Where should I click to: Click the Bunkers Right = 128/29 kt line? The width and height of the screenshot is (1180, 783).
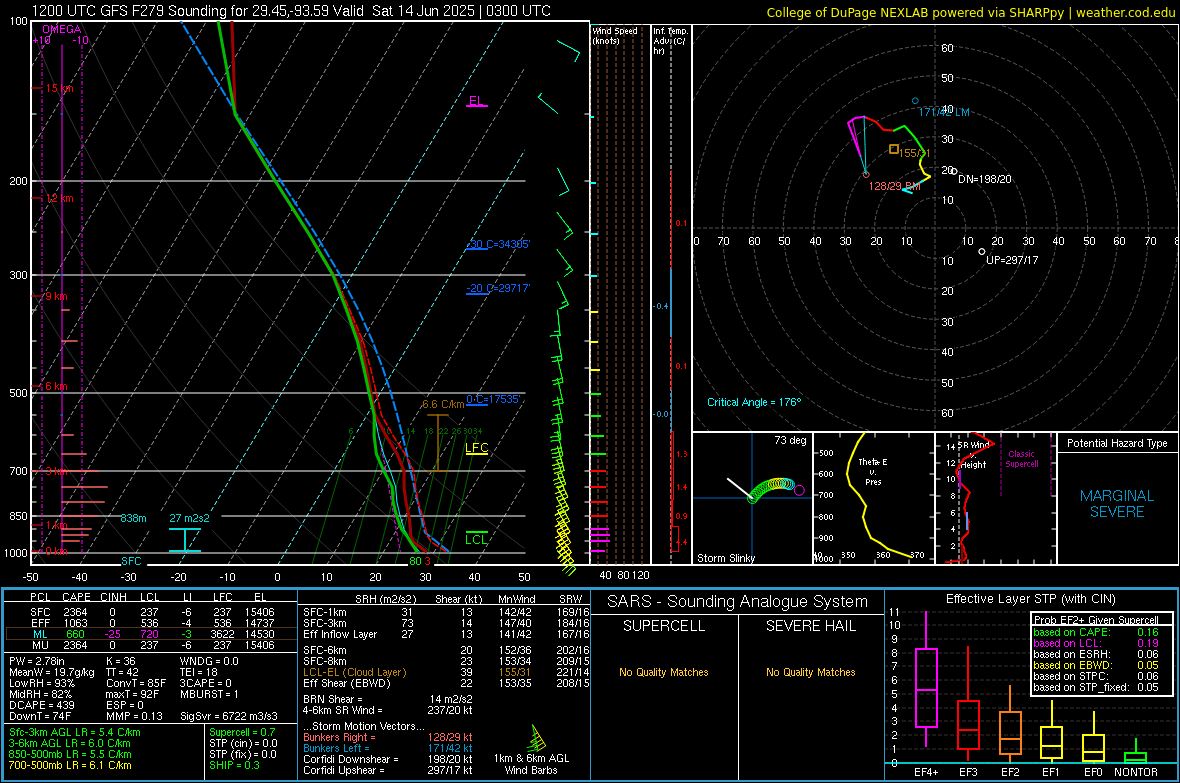pyautogui.click(x=388, y=737)
